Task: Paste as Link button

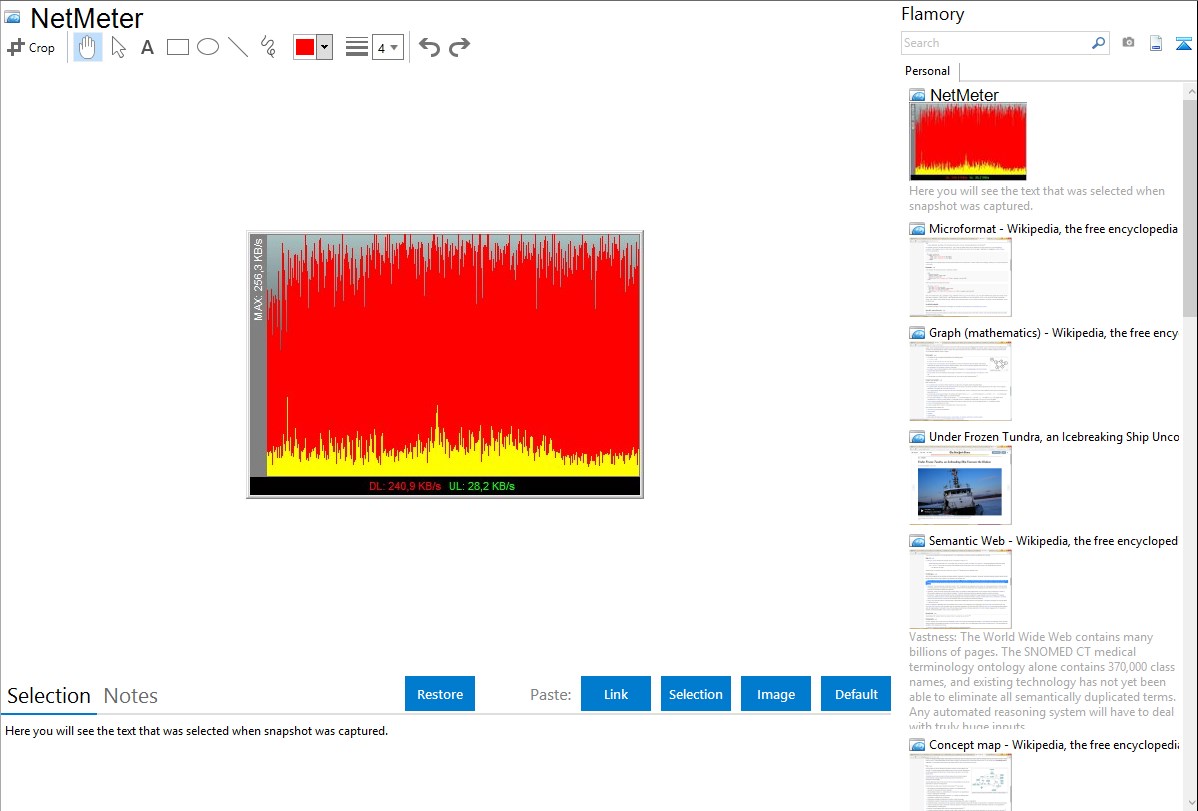Action: [616, 694]
